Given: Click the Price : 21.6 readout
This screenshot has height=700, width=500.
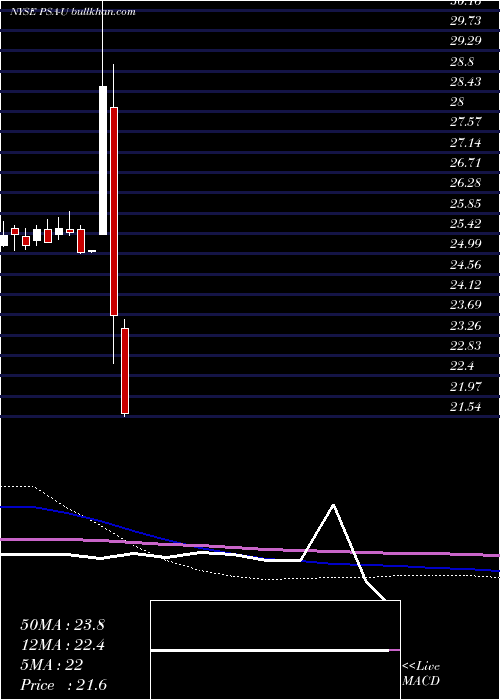Looking at the screenshot, I should coord(63,685).
